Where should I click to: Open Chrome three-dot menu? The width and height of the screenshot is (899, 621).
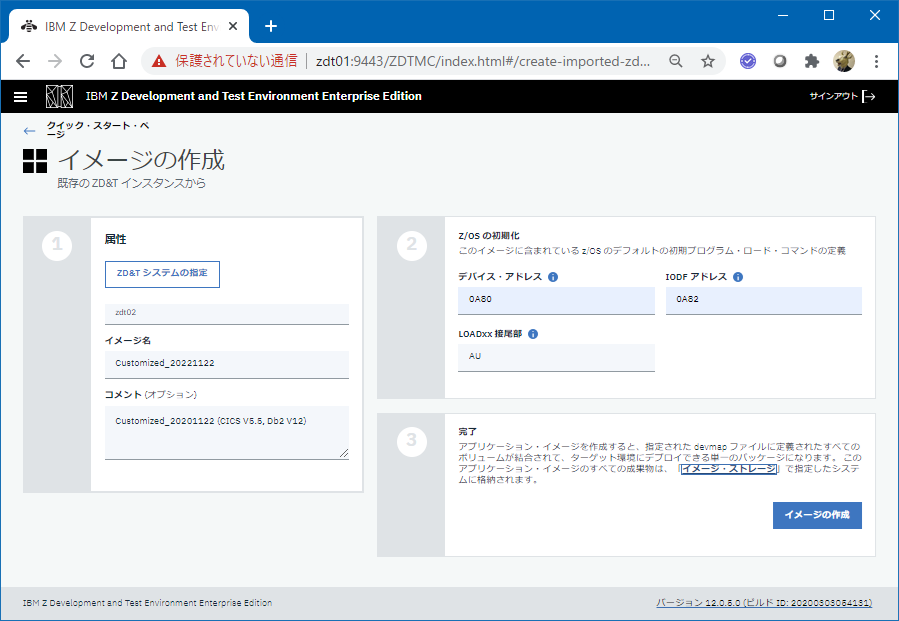coord(876,61)
